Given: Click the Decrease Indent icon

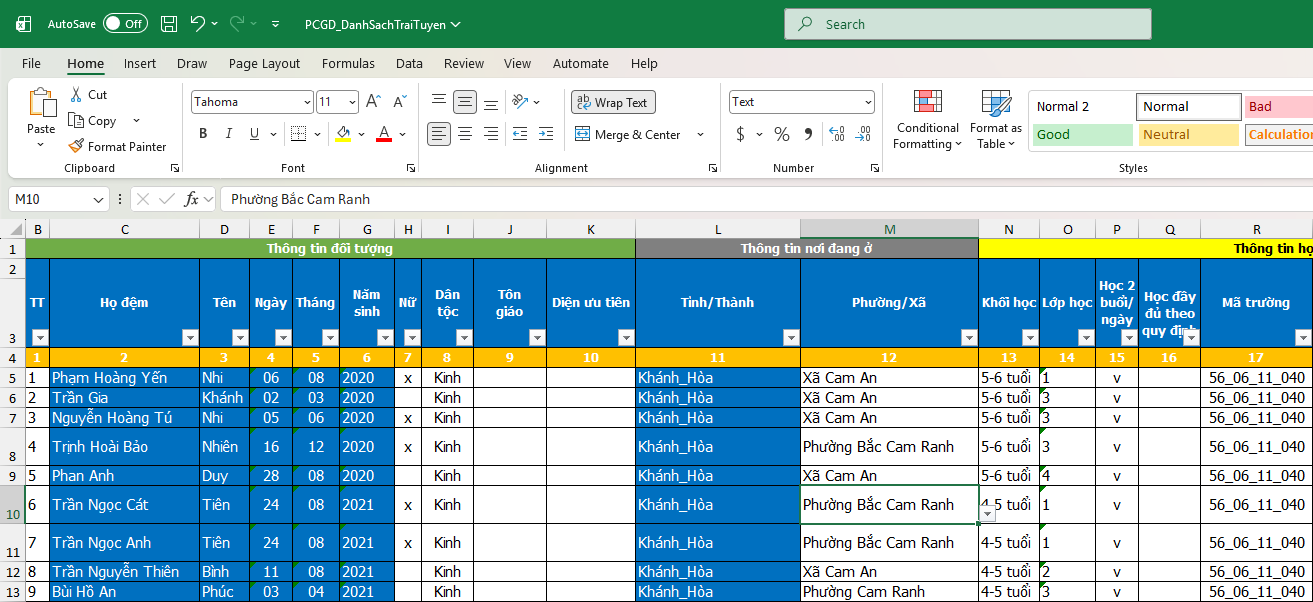Looking at the screenshot, I should coord(519,134).
